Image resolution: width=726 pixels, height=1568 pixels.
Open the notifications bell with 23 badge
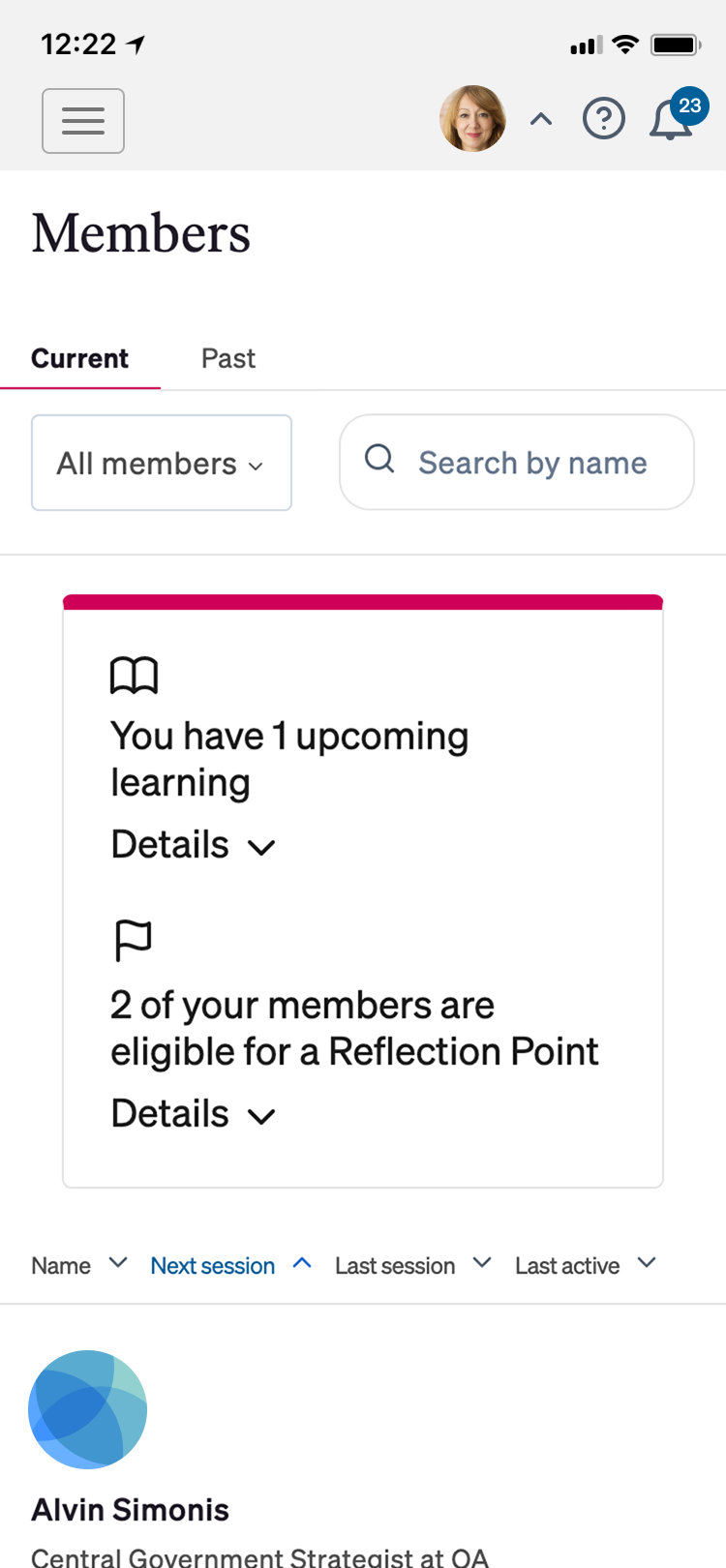[672, 120]
